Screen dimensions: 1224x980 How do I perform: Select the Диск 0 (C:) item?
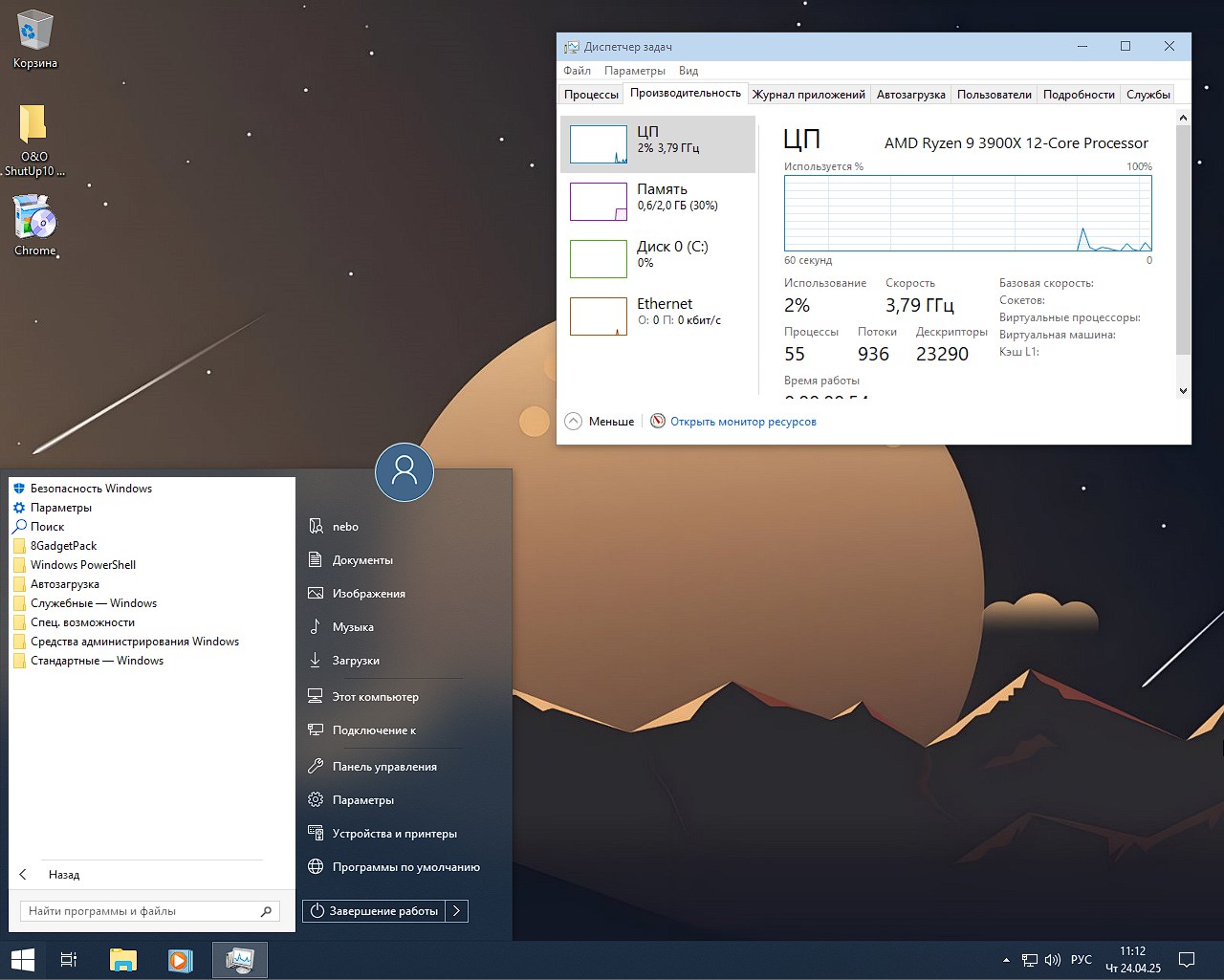click(658, 259)
